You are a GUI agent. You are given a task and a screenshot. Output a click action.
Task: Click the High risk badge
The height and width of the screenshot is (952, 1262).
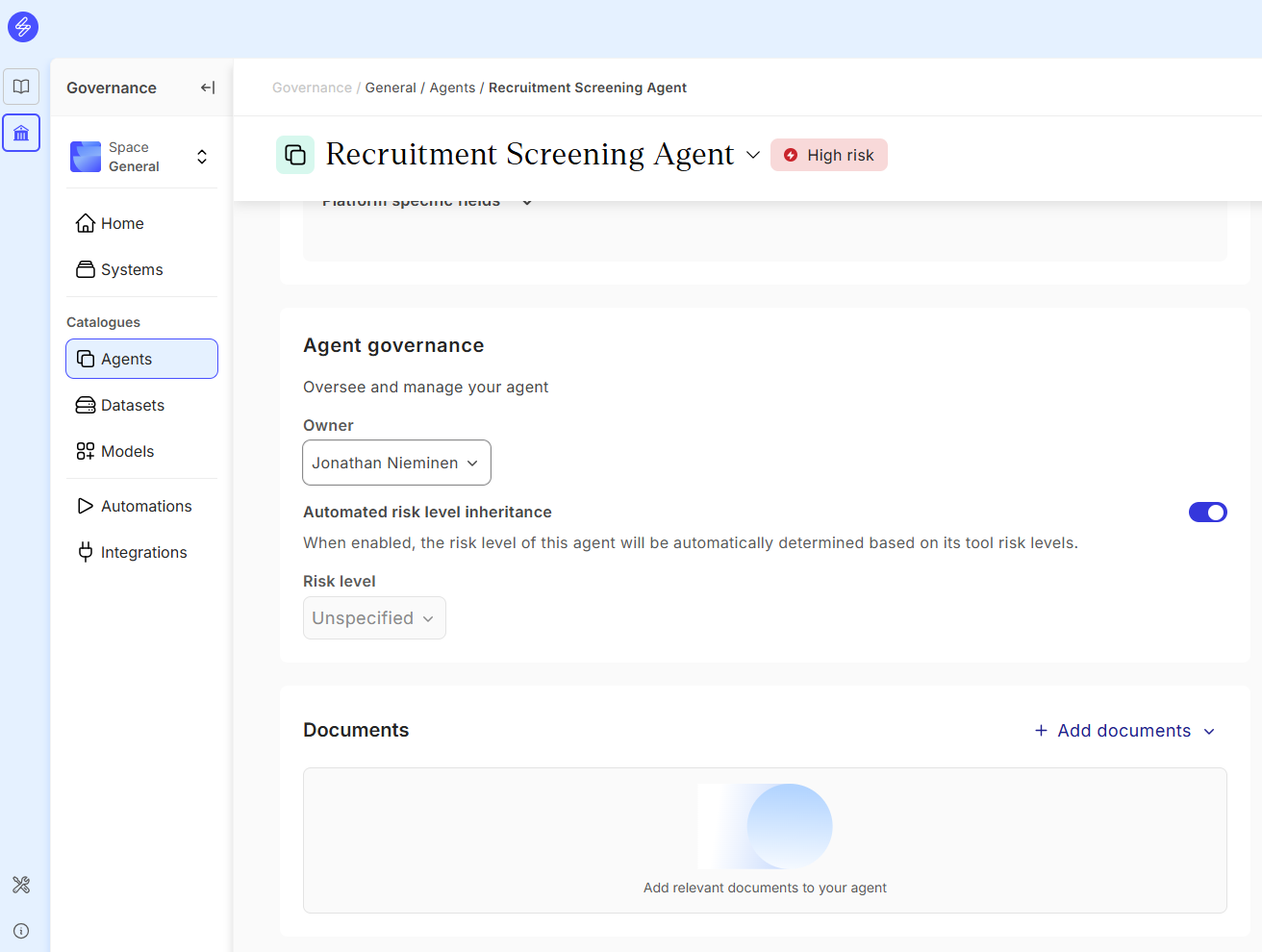pyautogui.click(x=828, y=155)
